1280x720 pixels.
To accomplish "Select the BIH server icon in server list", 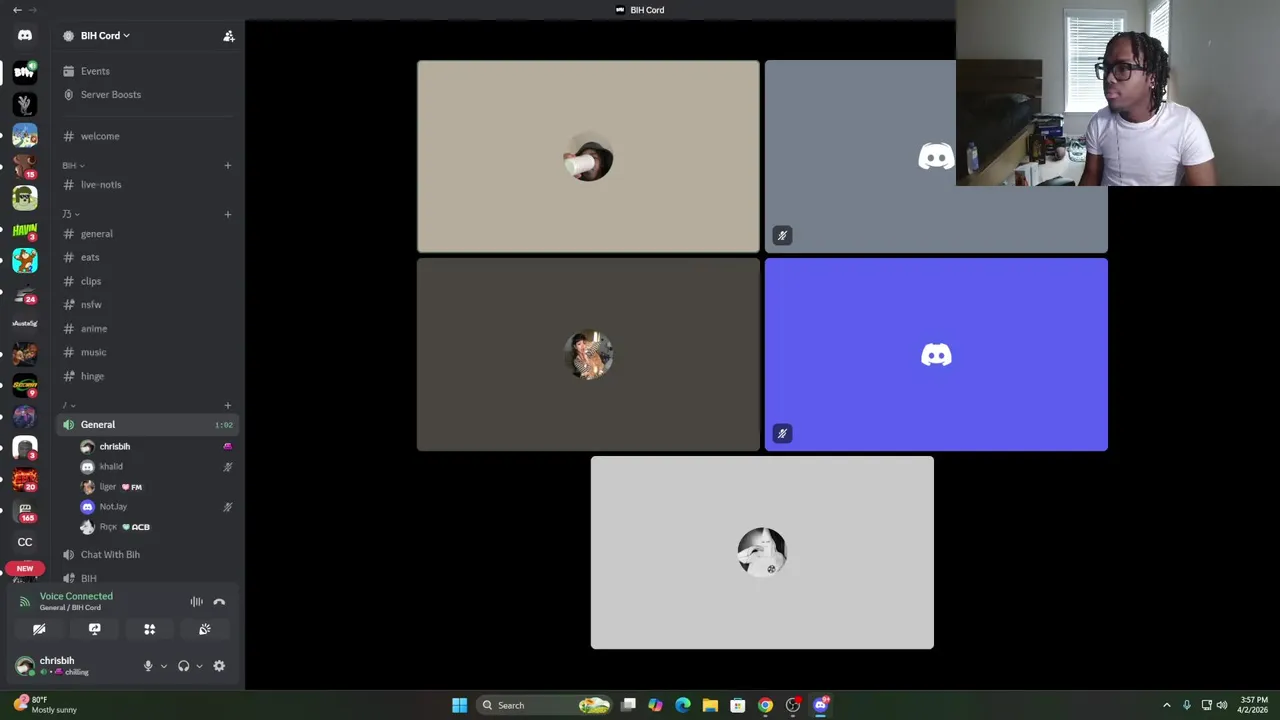I will 25,72.
